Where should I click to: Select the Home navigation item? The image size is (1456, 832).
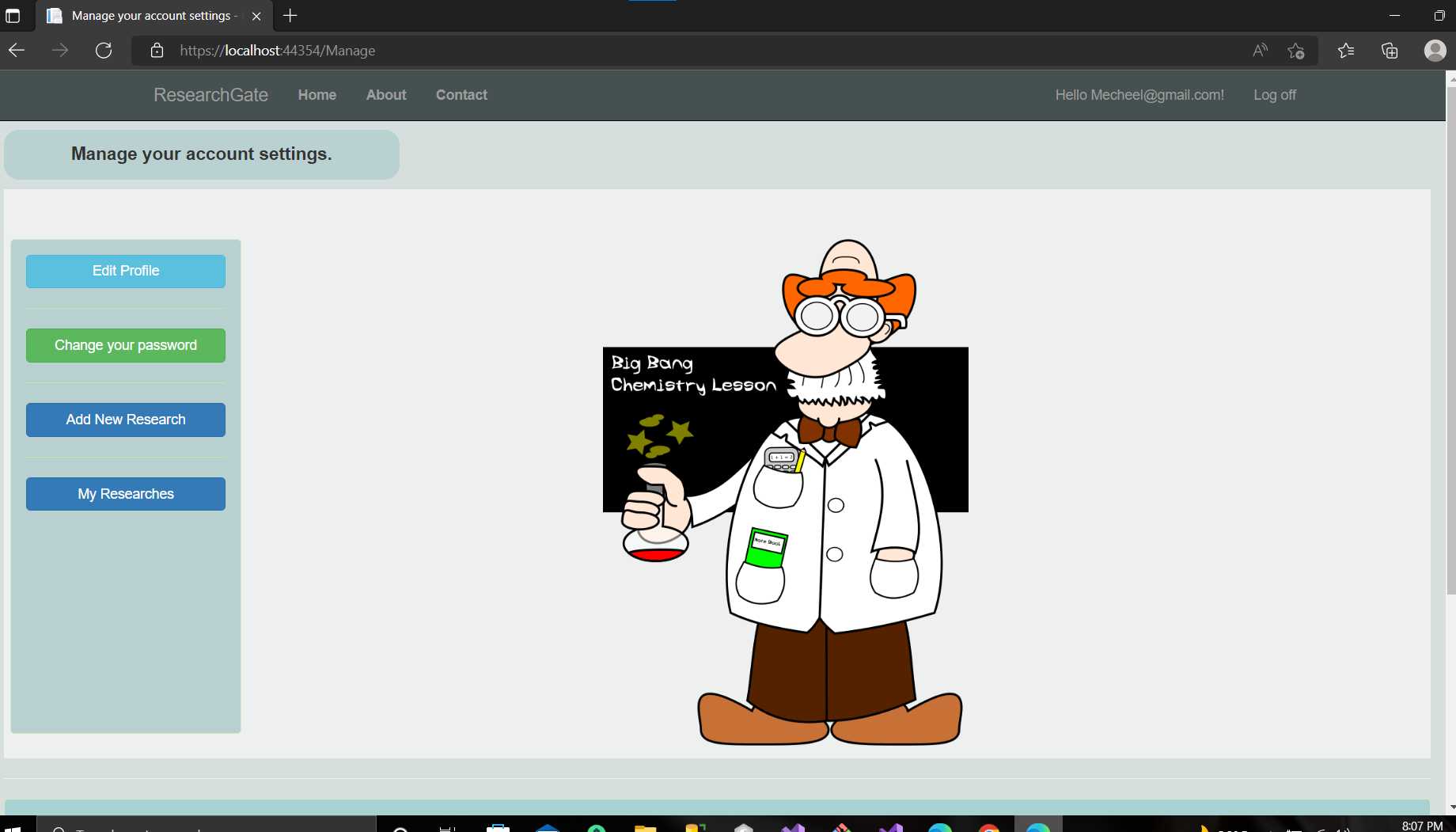pos(317,95)
